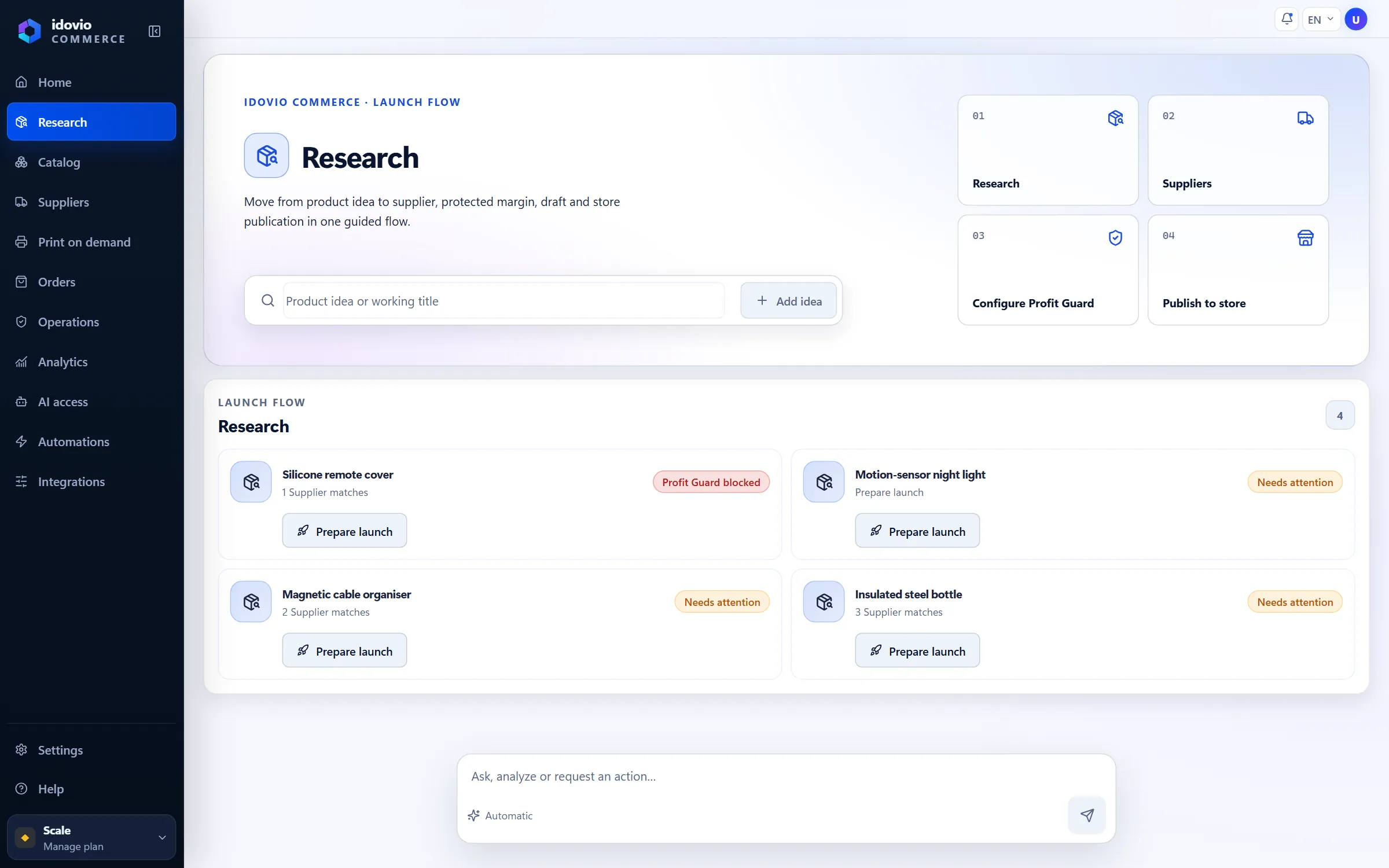Go to Home in sidebar
The height and width of the screenshot is (868, 1389).
pos(91,82)
